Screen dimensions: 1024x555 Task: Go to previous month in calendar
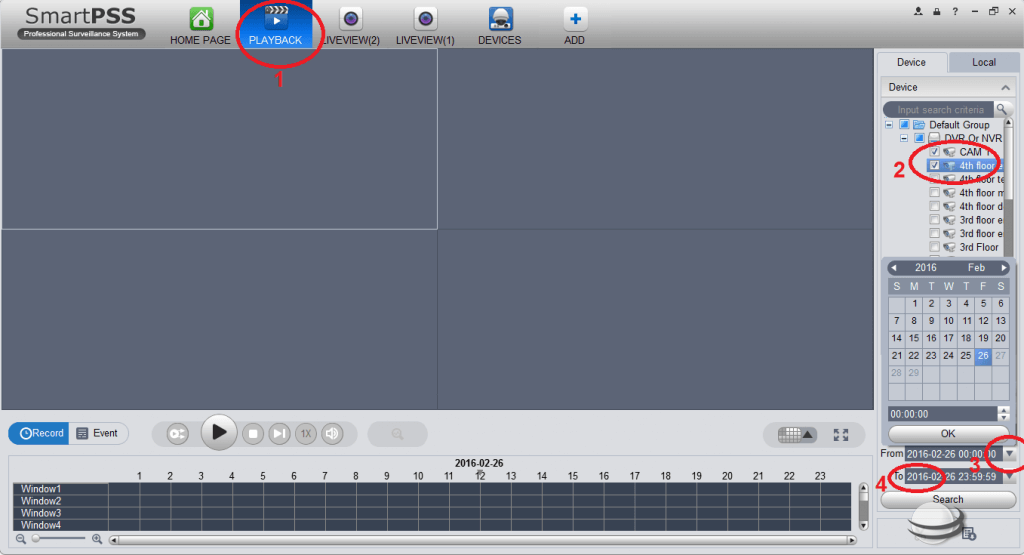[894, 268]
